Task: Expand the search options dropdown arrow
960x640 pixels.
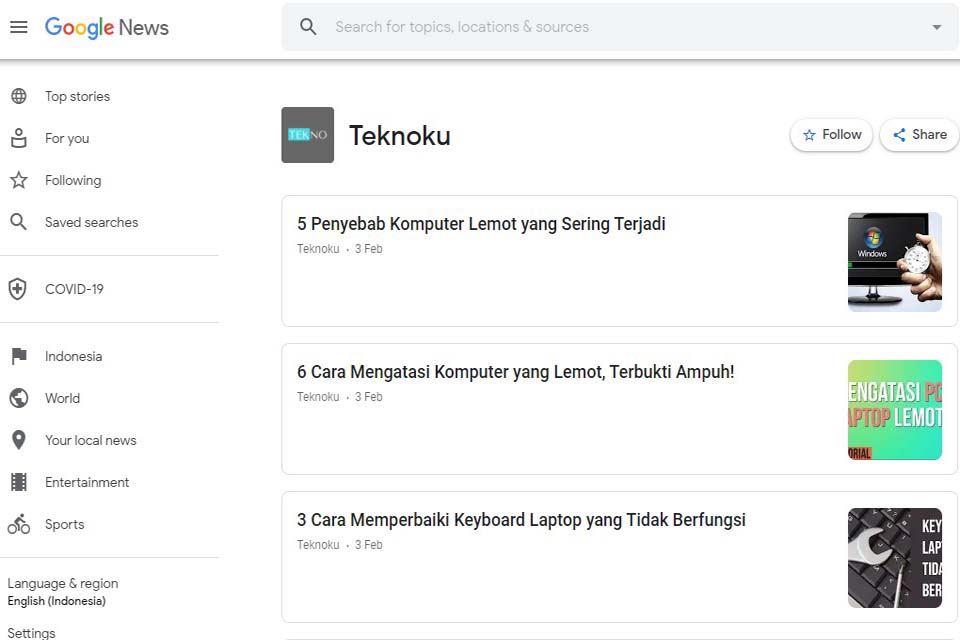Action: [936, 27]
